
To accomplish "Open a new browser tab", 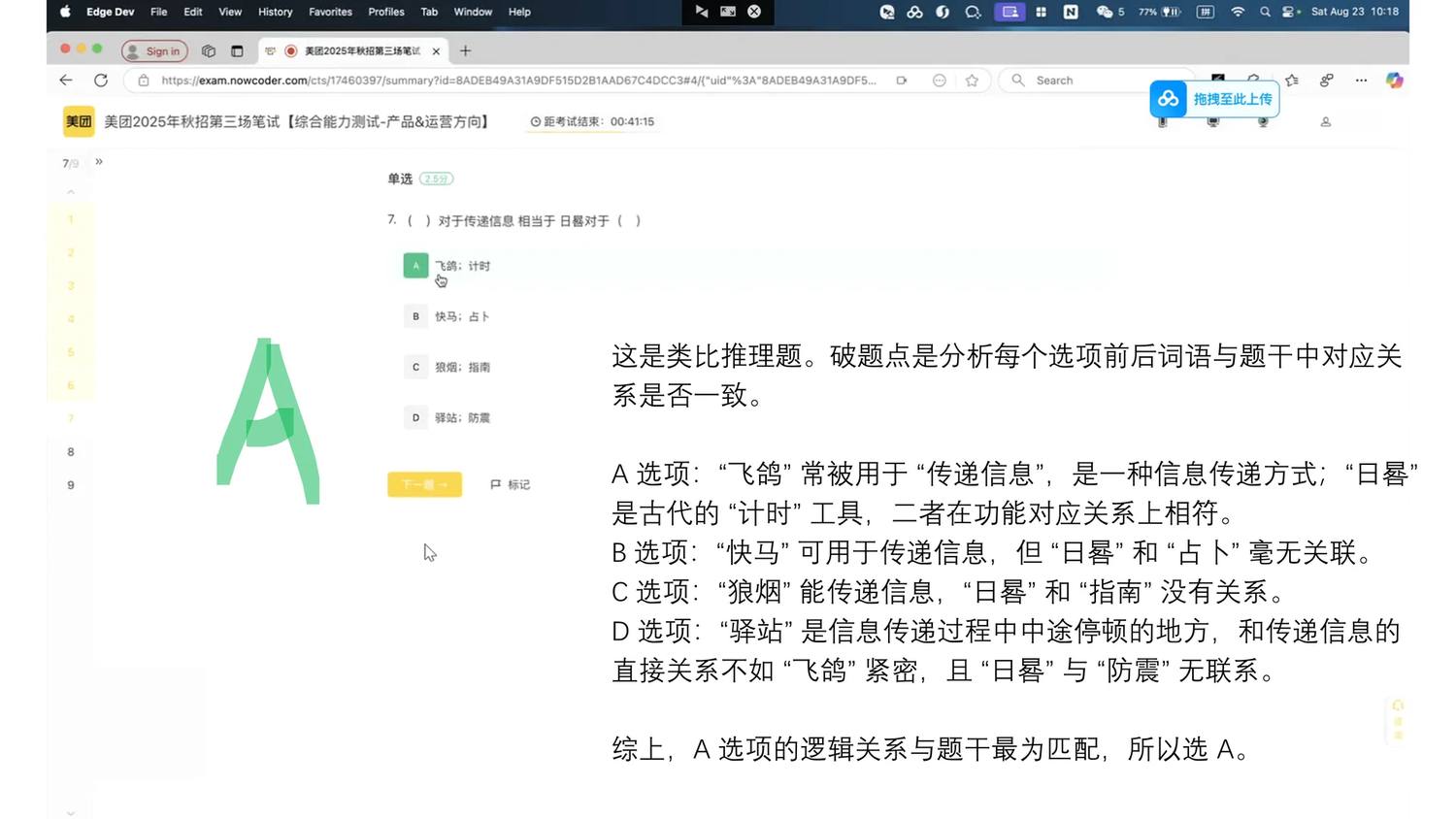I will pos(465,51).
